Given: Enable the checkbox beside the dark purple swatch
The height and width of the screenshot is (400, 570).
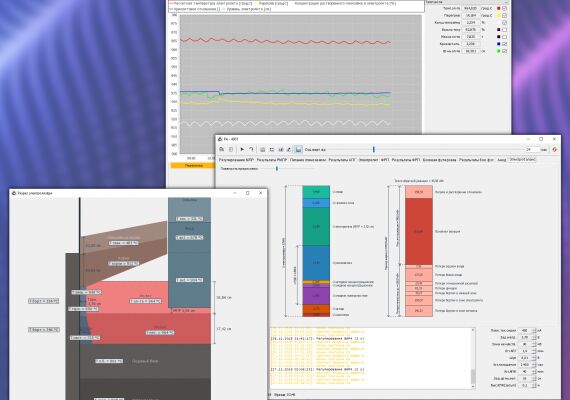Looking at the screenshot, I should click(x=504, y=30).
